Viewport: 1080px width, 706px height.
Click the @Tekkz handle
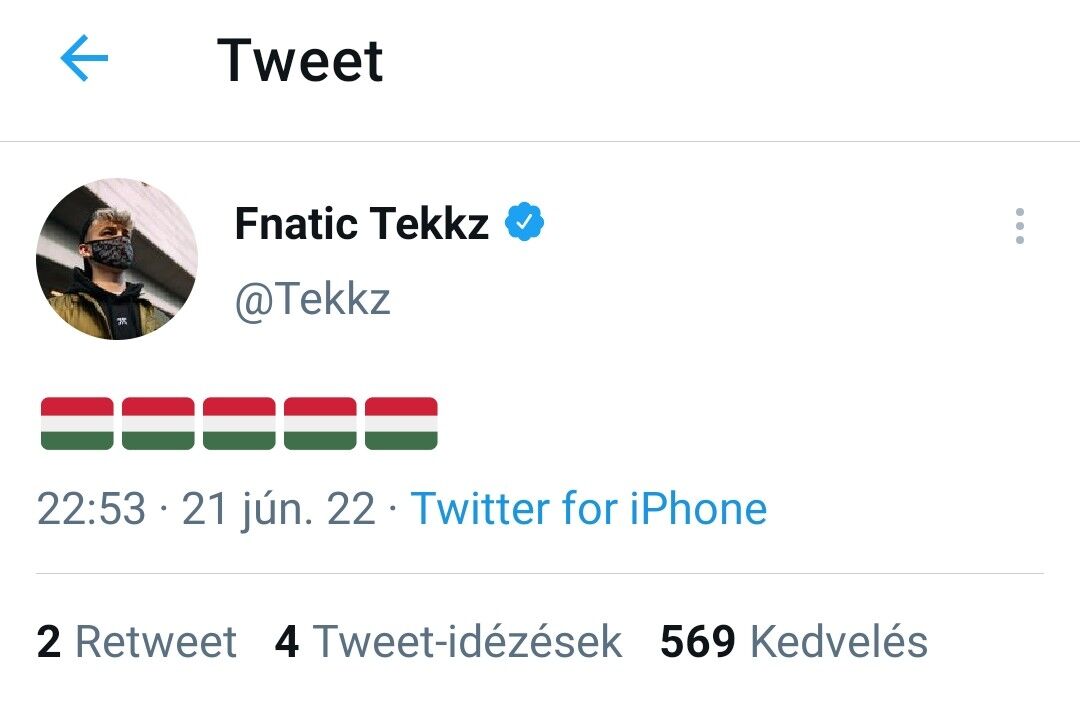(x=312, y=299)
